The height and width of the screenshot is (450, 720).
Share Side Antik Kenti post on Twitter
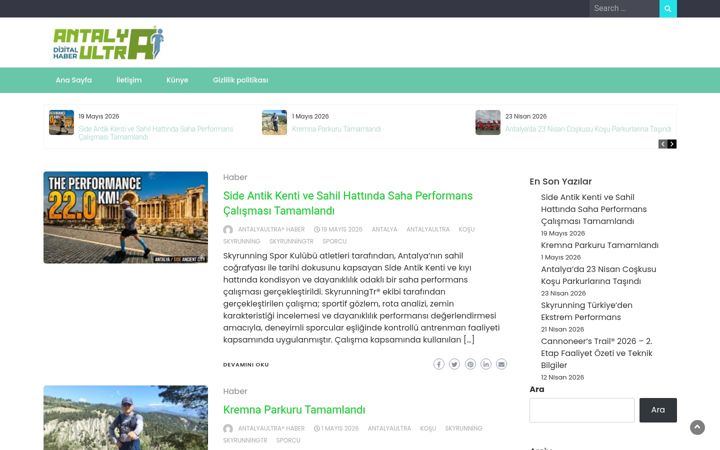[454, 364]
